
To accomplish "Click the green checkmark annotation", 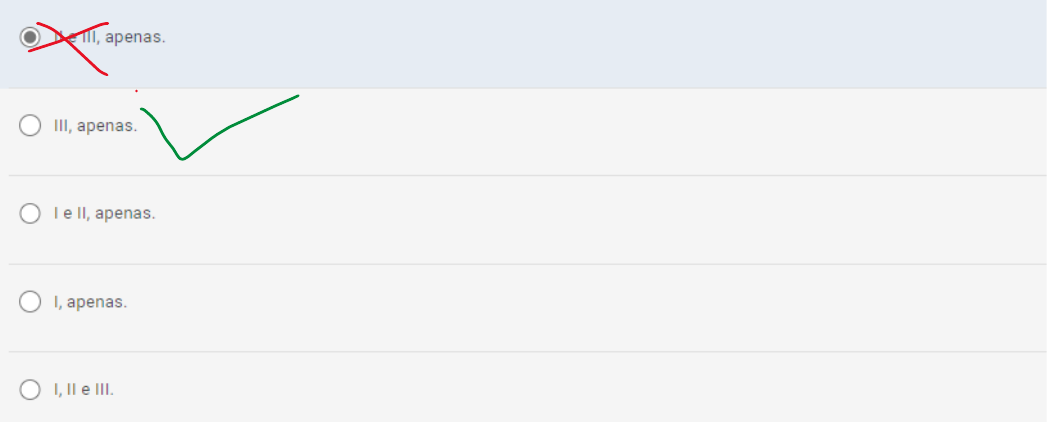I will pos(181,156).
